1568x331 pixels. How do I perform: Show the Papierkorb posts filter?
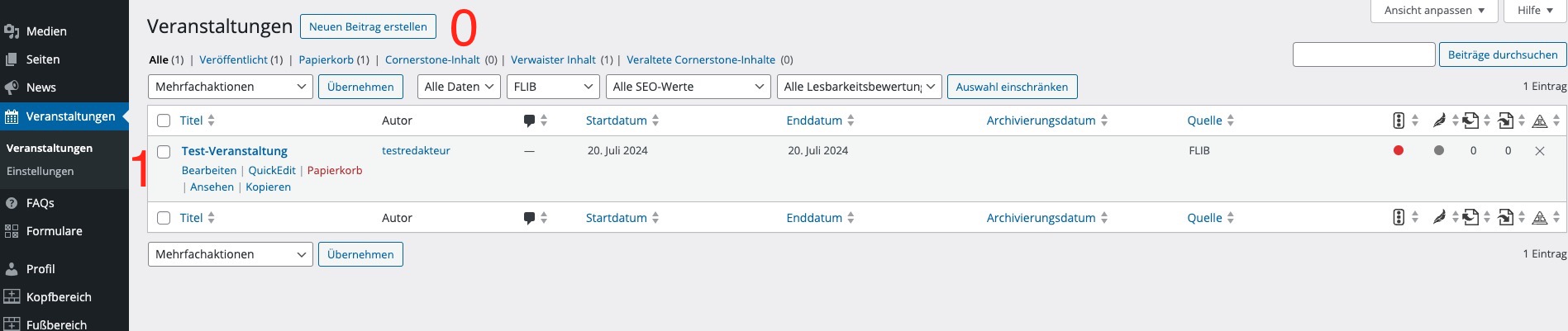[x=326, y=60]
